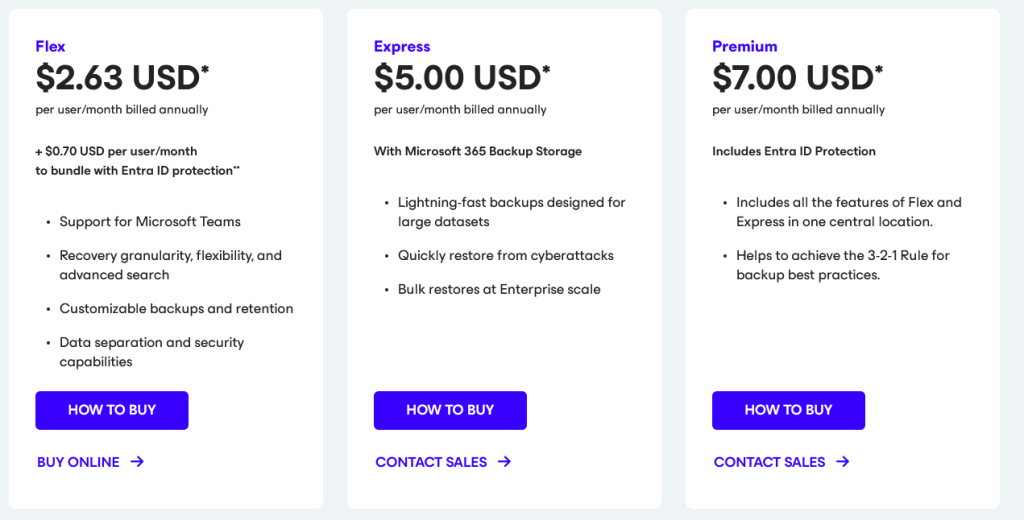The image size is (1024, 520).
Task: Click the arrow icon next to Express Contact Sales
Action: 504,462
